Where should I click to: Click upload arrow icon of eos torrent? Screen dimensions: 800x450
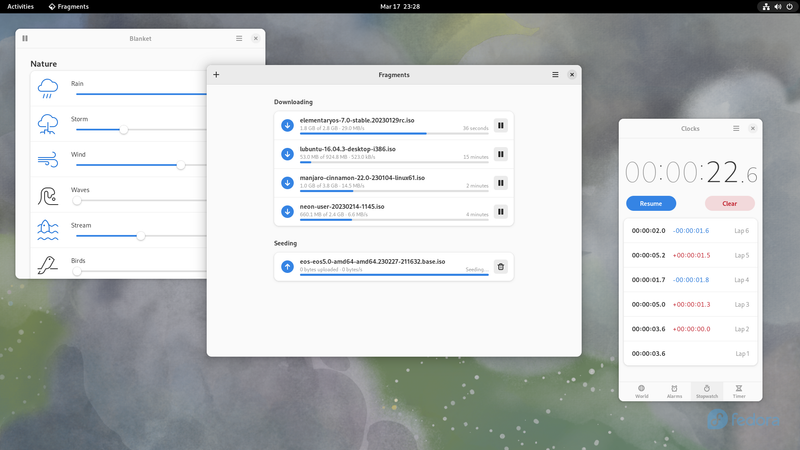pos(287,267)
